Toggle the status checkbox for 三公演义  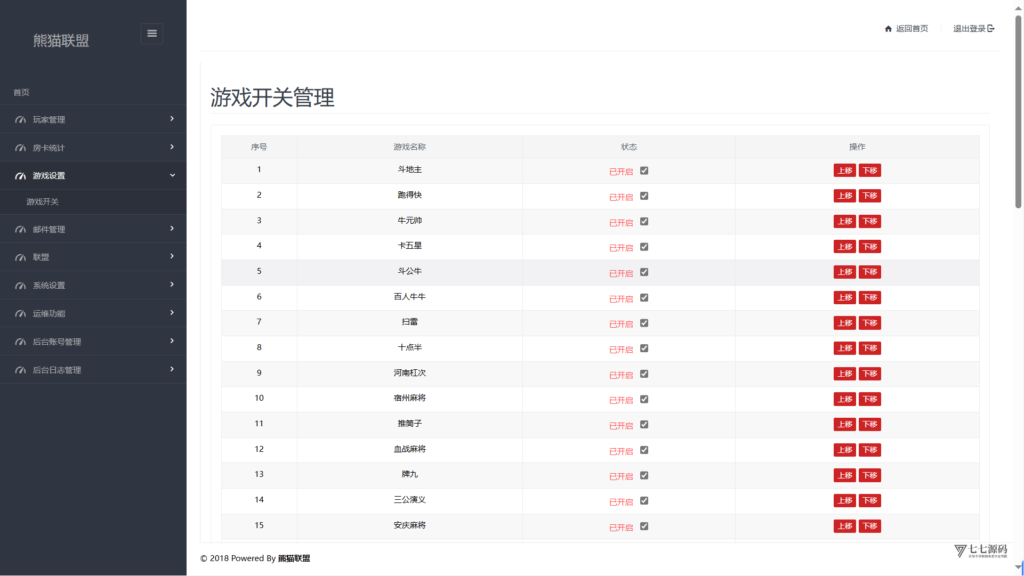point(644,501)
